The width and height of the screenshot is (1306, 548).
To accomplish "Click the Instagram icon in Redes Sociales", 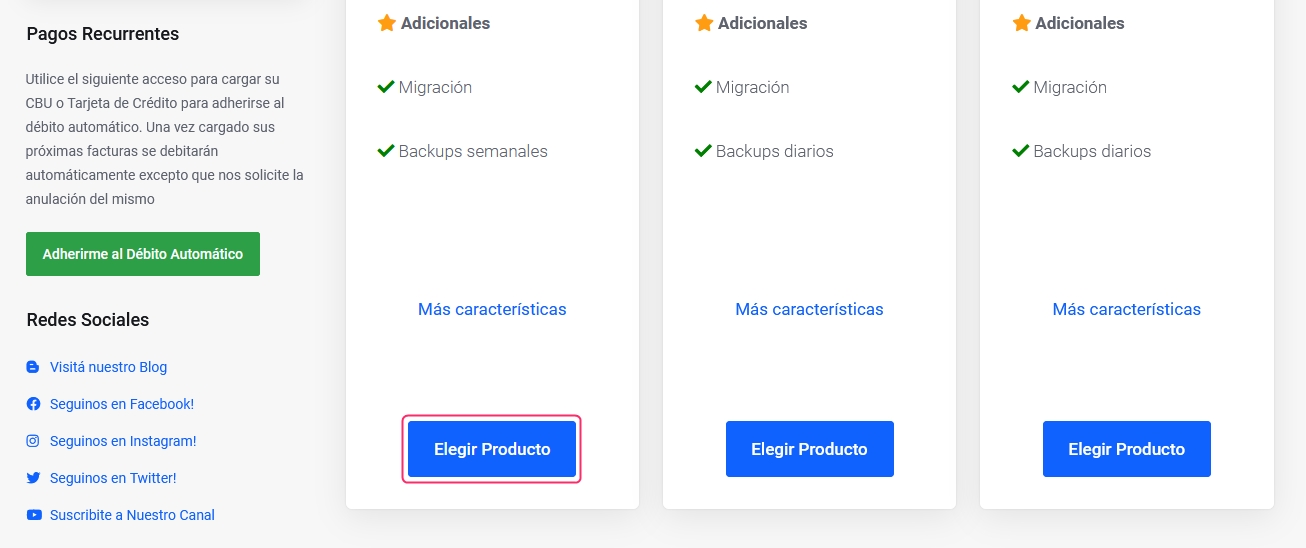I will click(33, 441).
